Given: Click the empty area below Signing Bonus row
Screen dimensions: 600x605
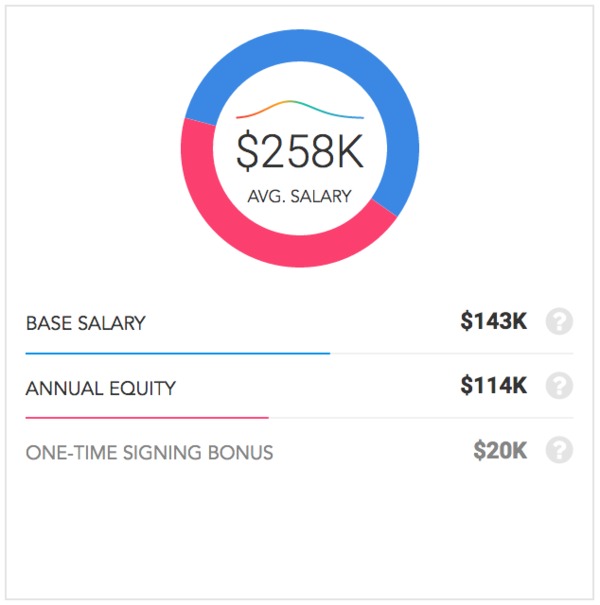Looking at the screenshot, I should (300, 532).
